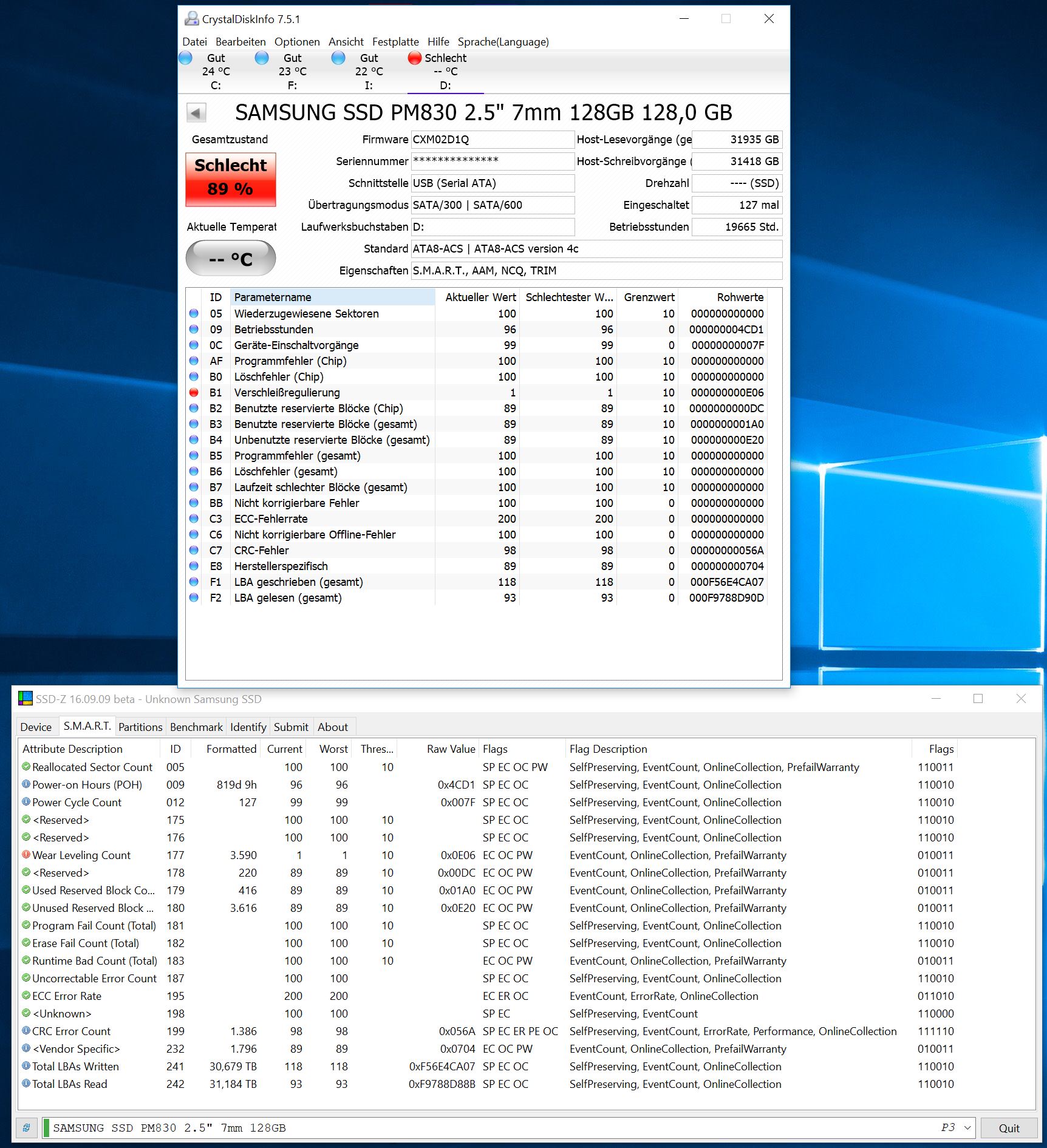Click the Quit button in SSD-Z
The height and width of the screenshot is (1148, 1047).
click(x=1009, y=1128)
